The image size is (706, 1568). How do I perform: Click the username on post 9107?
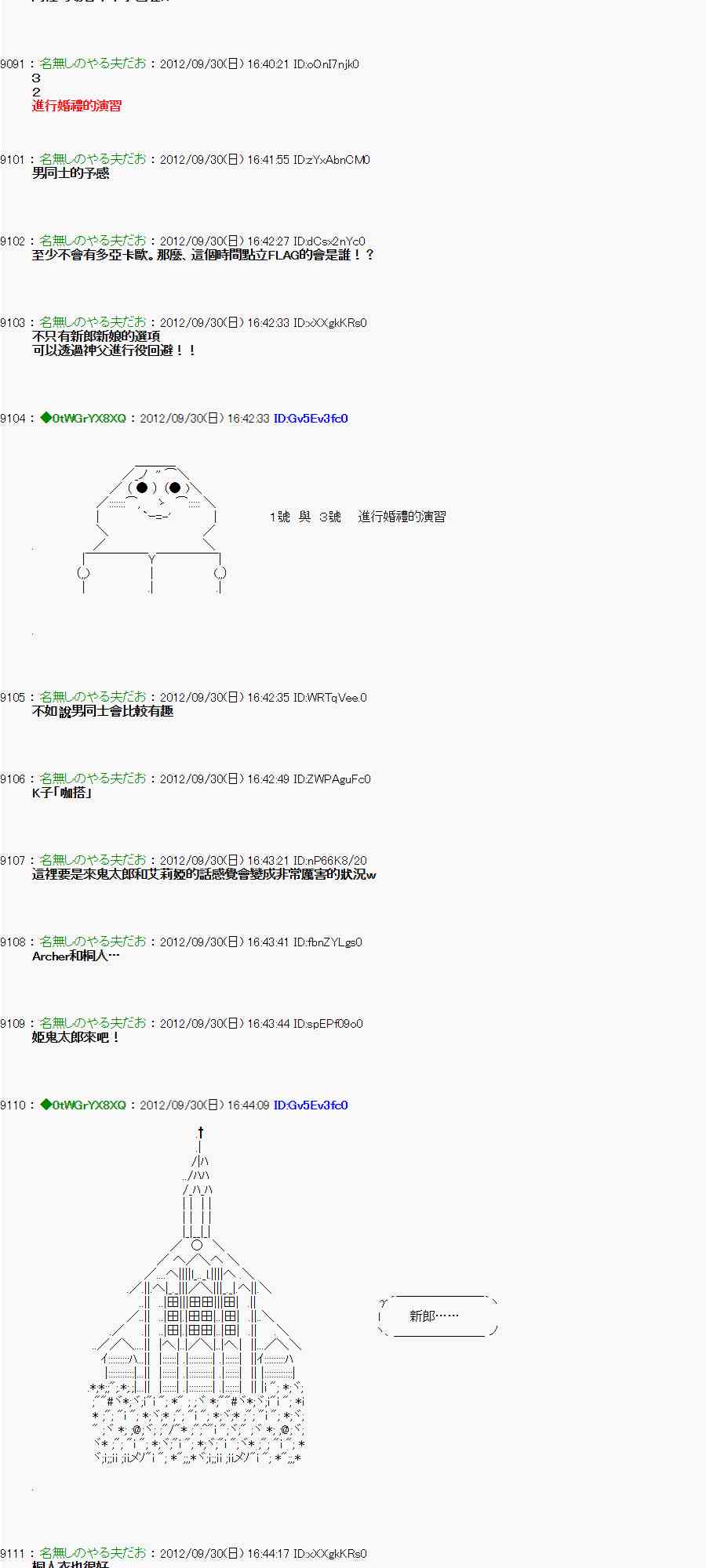click(x=93, y=860)
